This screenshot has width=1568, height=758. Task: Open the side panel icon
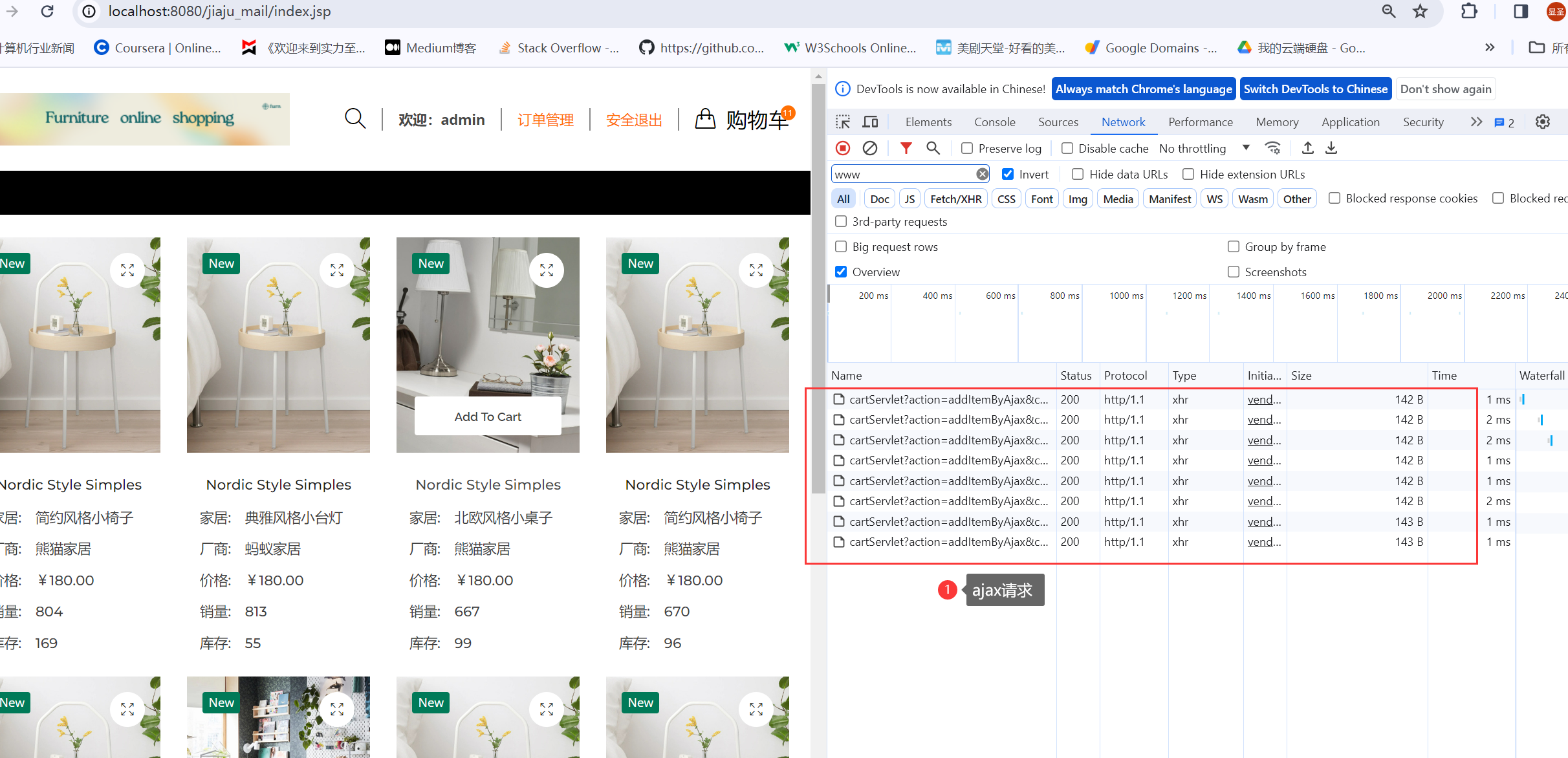coord(1521,11)
